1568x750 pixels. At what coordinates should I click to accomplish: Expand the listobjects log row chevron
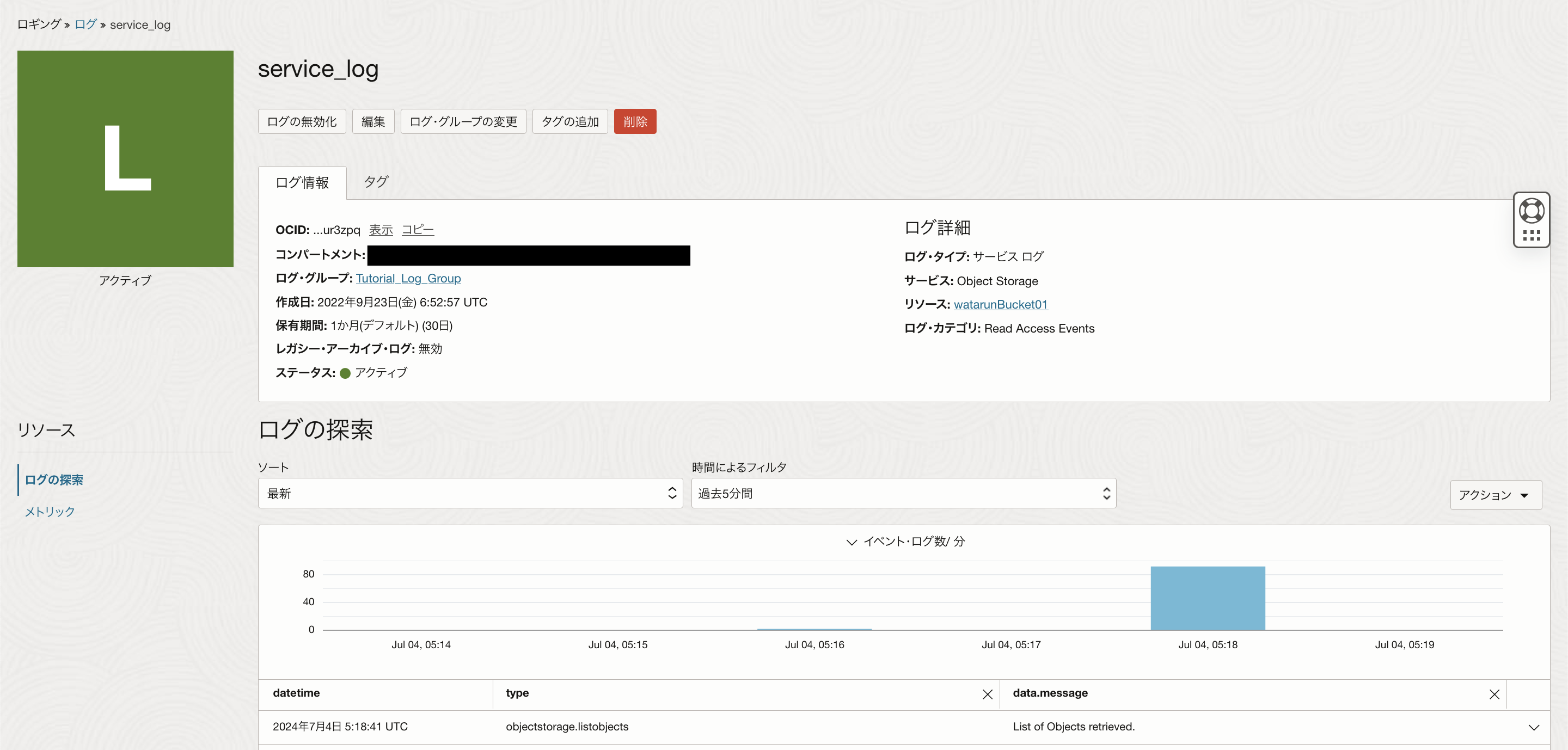pyautogui.click(x=1533, y=727)
